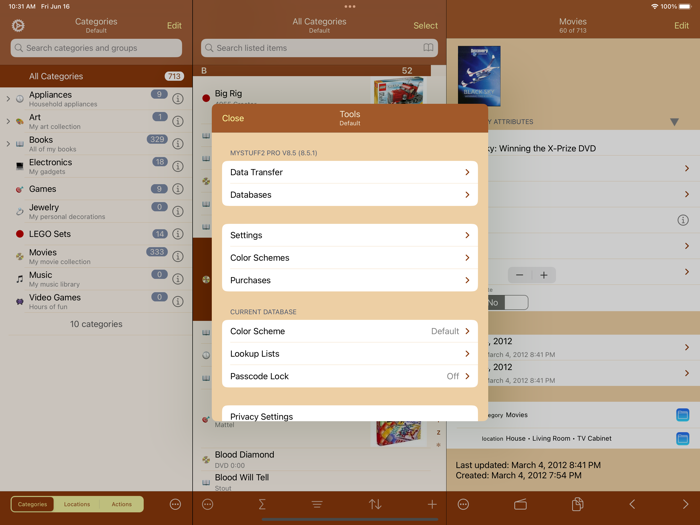Select Video Games category
Image resolution: width=700 pixels, height=525 pixels.
(96, 301)
